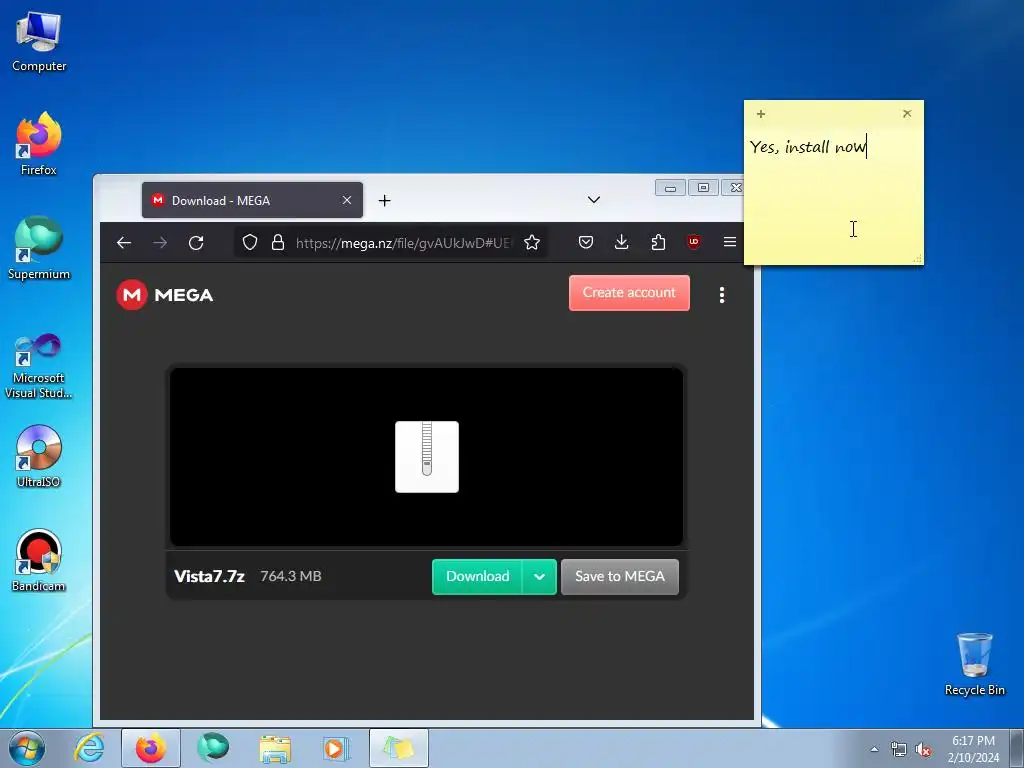Image resolution: width=1024 pixels, height=768 pixels.
Task: View site security via the padlock icon
Action: 278,243
